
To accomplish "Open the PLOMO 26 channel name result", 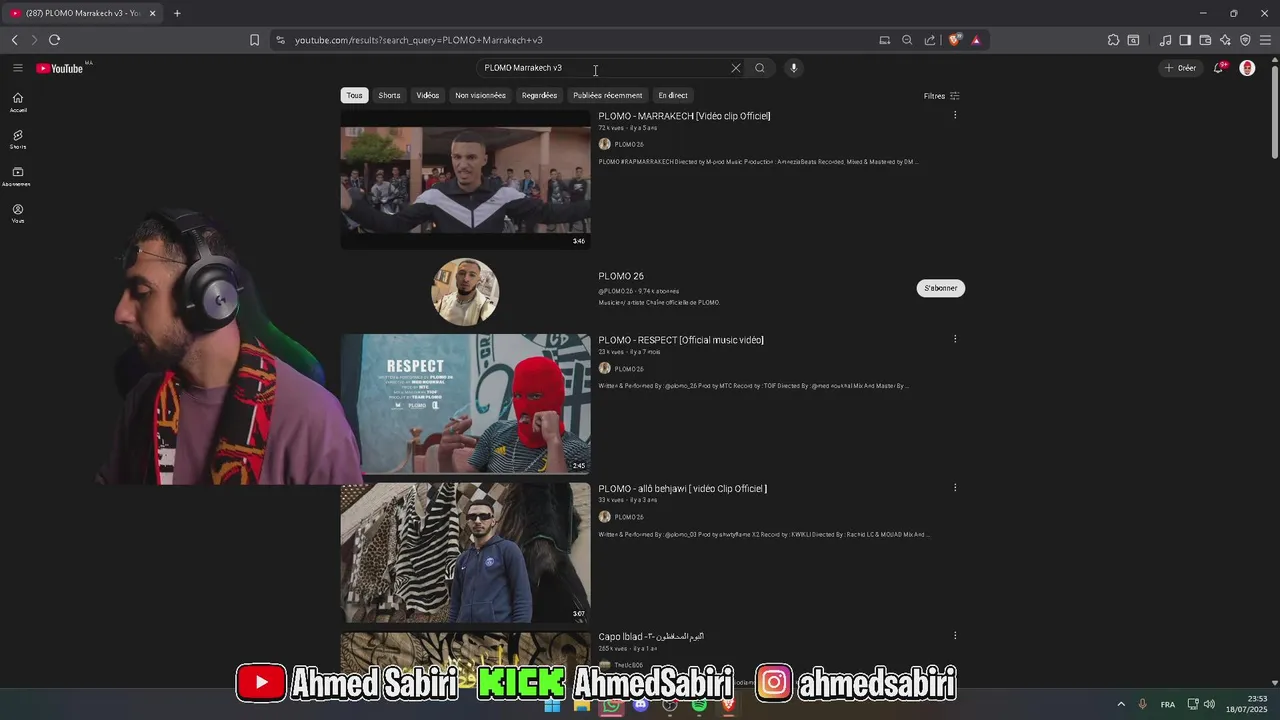I will coord(621,276).
